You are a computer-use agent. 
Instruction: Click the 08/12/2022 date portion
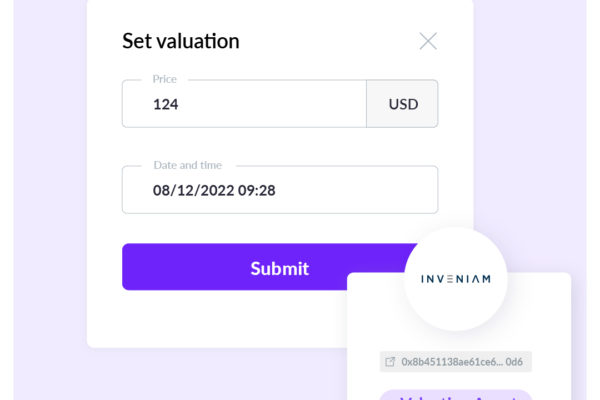pyautogui.click(x=193, y=190)
